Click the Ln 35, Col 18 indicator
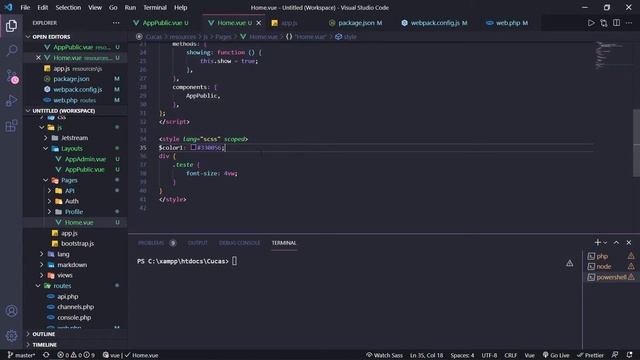Image resolution: width=640 pixels, height=360 pixels. coord(426,355)
